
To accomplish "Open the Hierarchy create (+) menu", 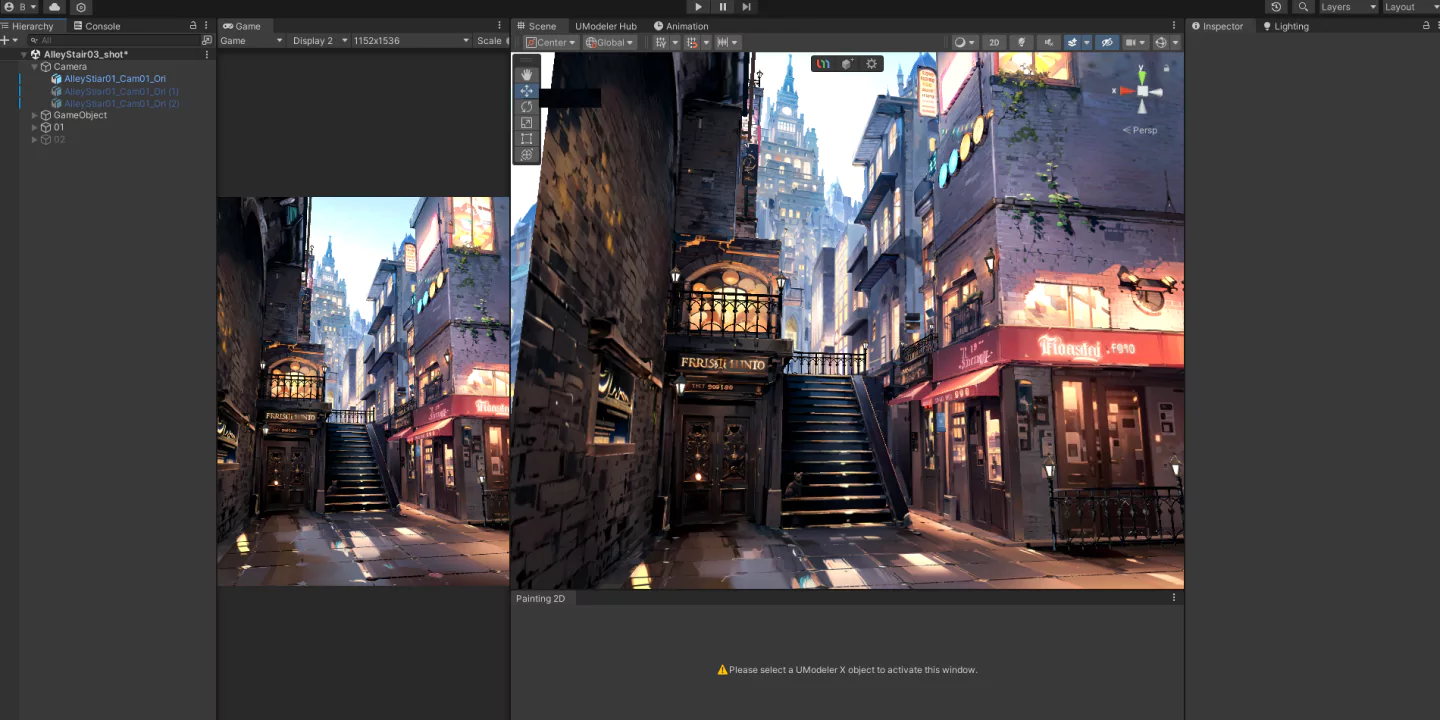I will tap(8, 41).
